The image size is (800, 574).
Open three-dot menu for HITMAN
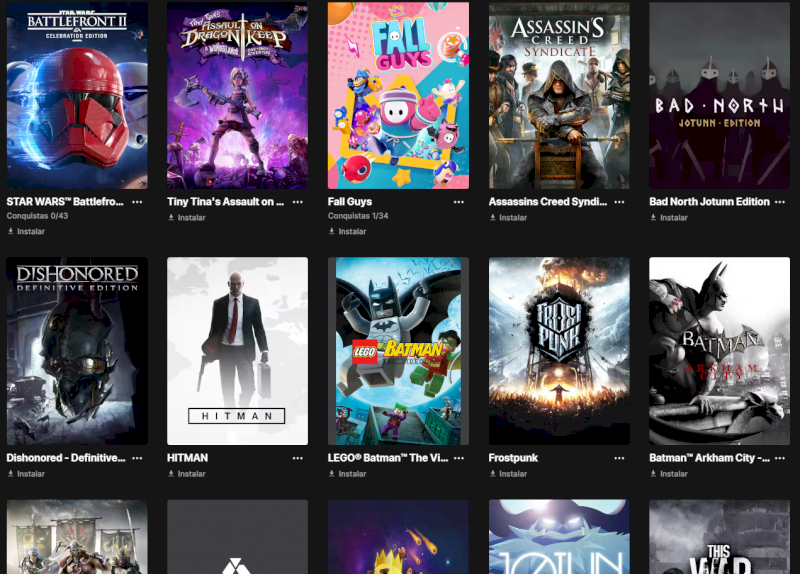(298, 458)
